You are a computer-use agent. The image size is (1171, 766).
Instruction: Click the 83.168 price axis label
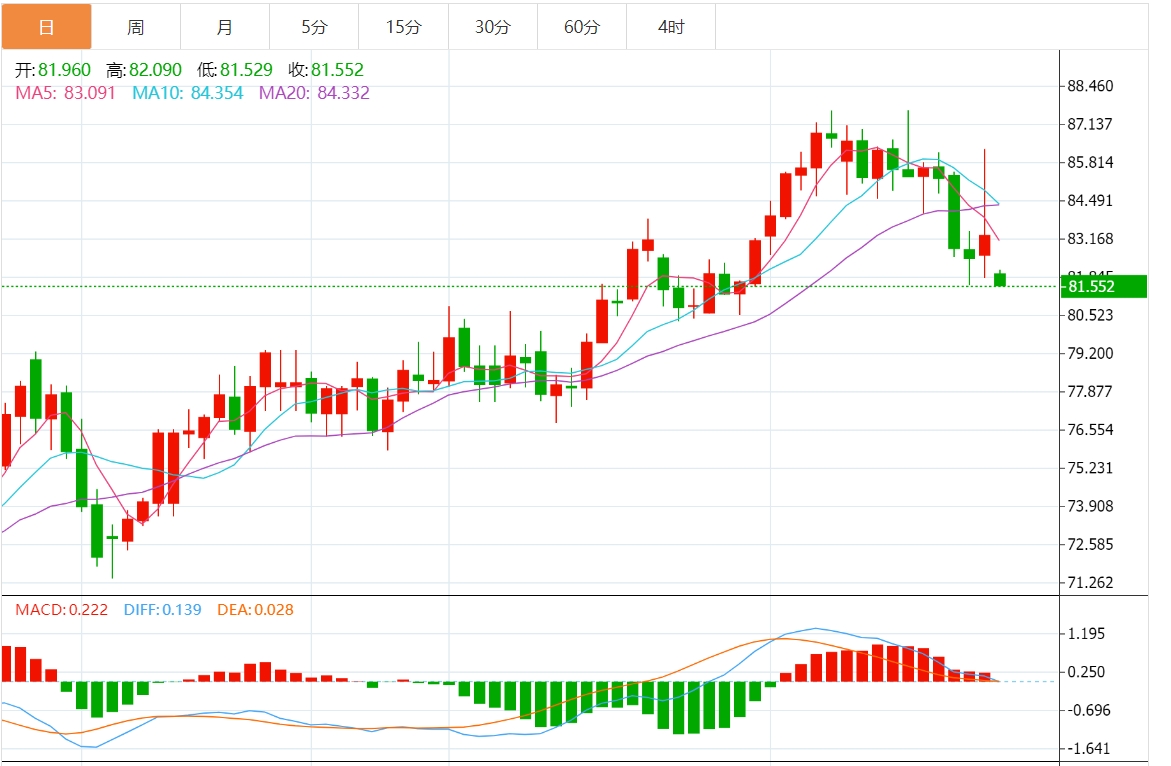(x=1090, y=239)
